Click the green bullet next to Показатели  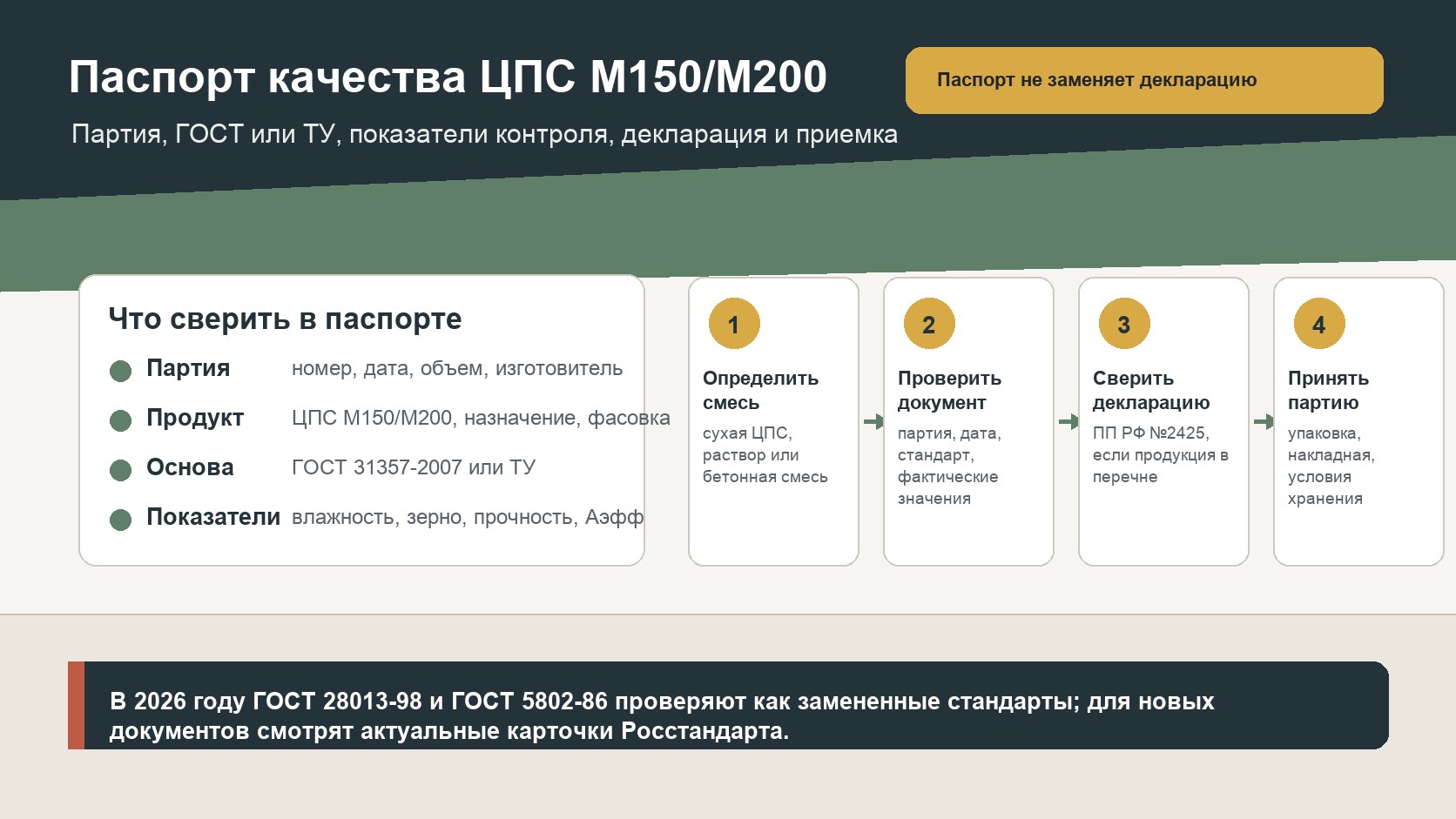[x=120, y=520]
